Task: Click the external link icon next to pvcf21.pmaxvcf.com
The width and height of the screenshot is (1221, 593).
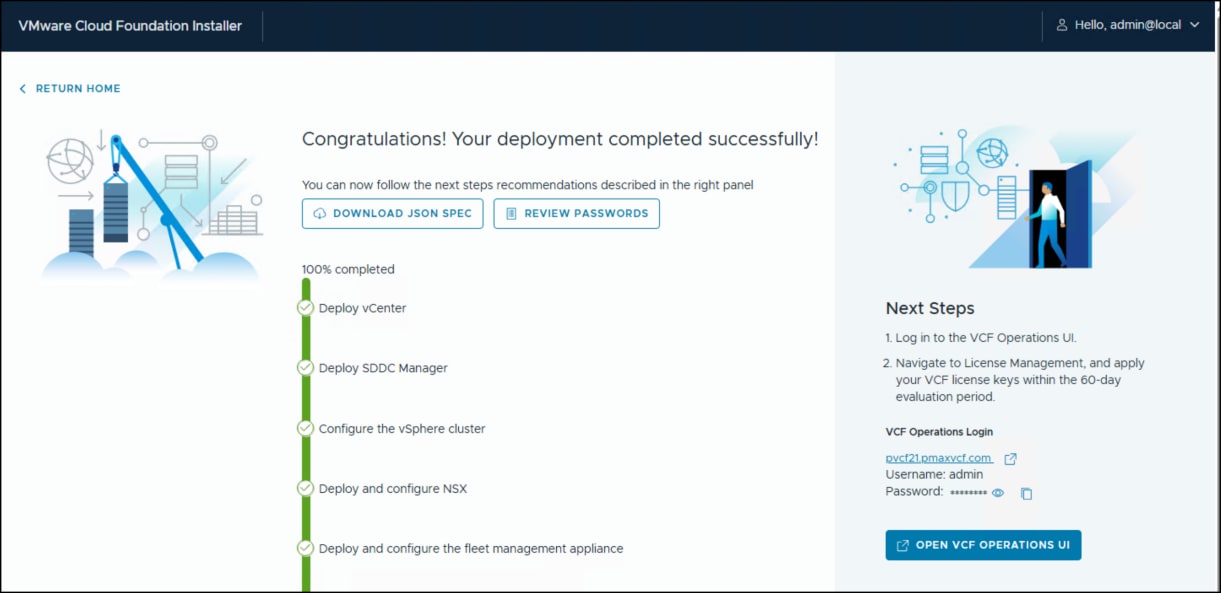Action: 1010,459
